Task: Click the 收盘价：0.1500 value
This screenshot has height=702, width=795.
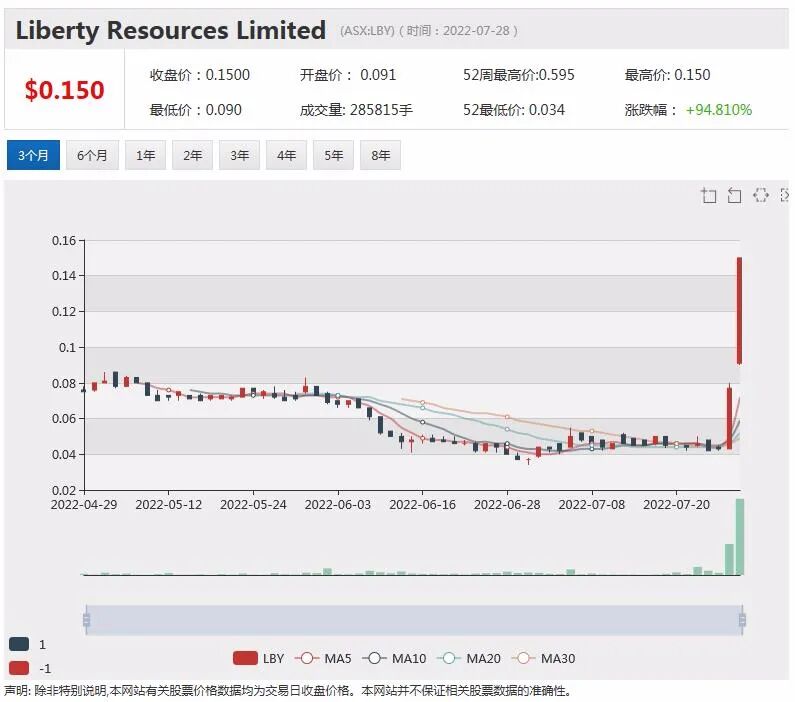Action: (200, 75)
